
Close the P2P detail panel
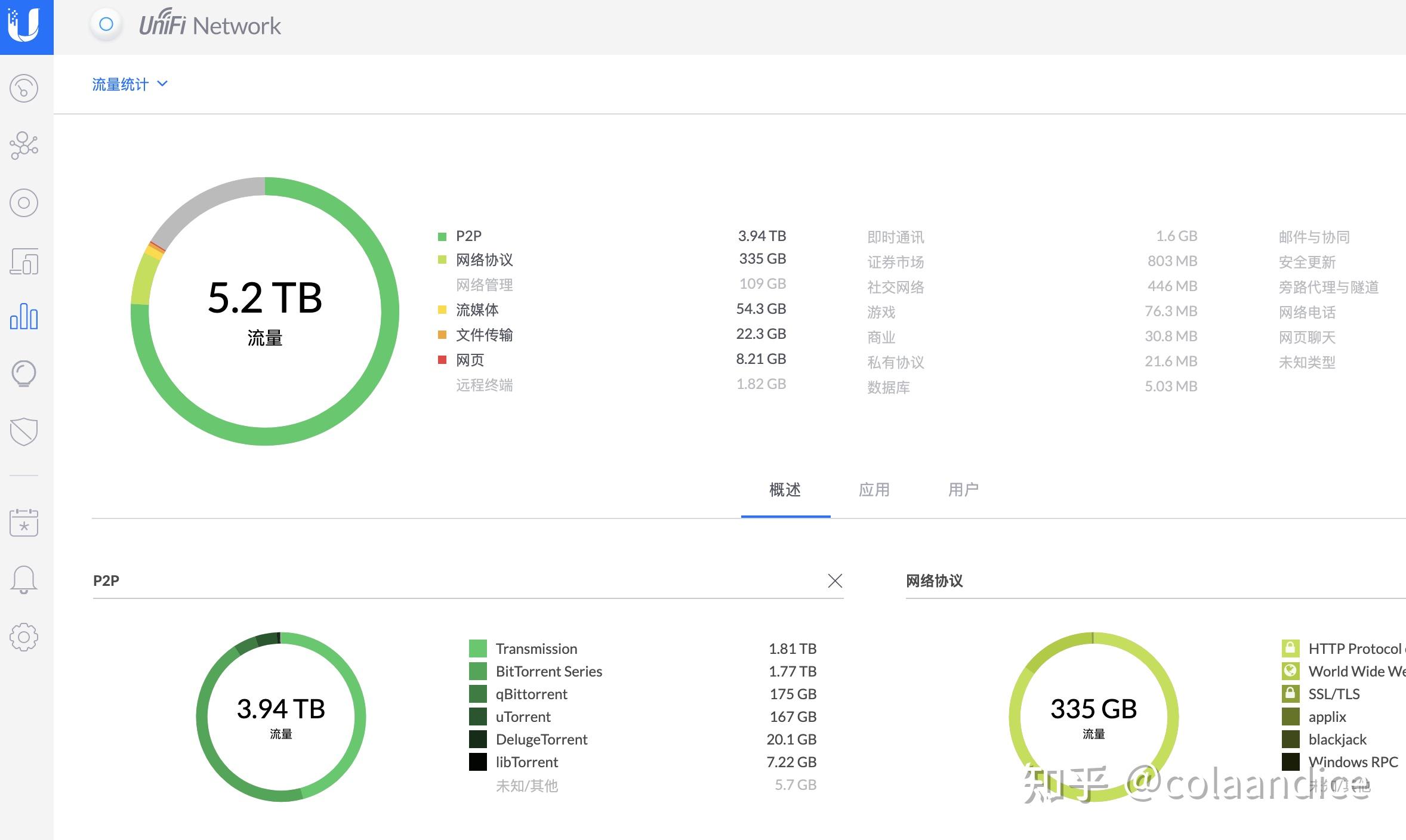click(835, 580)
